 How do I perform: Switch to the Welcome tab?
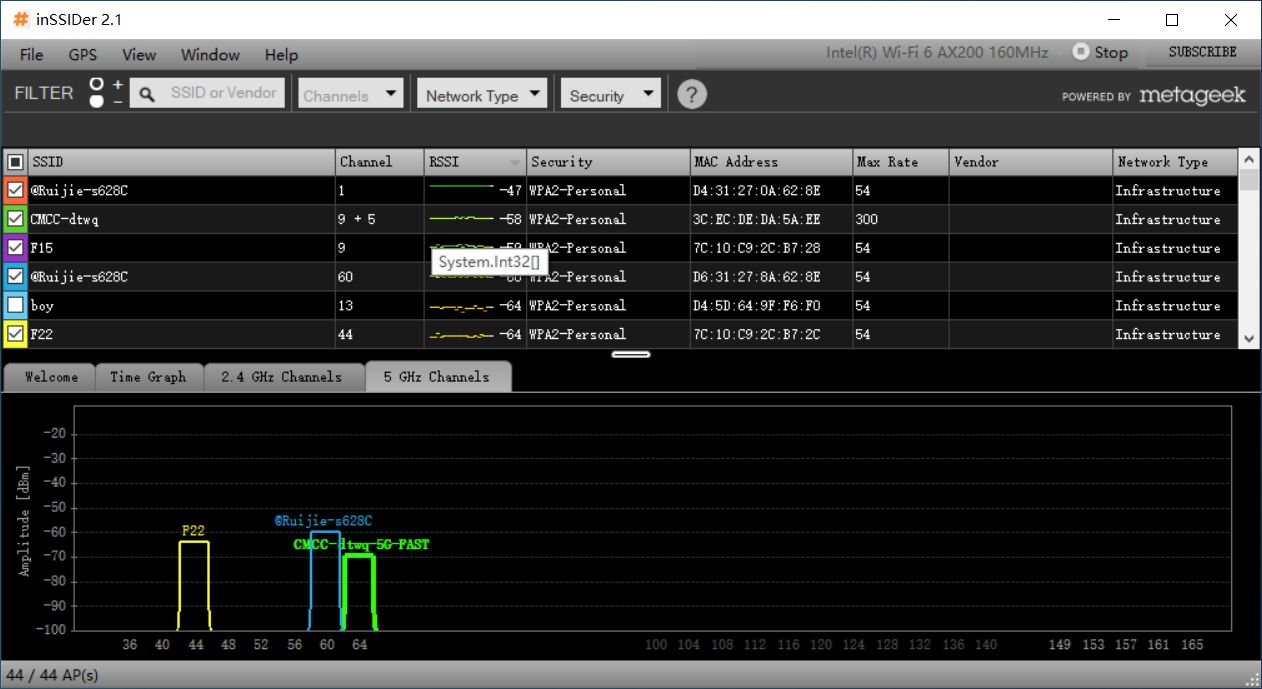[51, 377]
